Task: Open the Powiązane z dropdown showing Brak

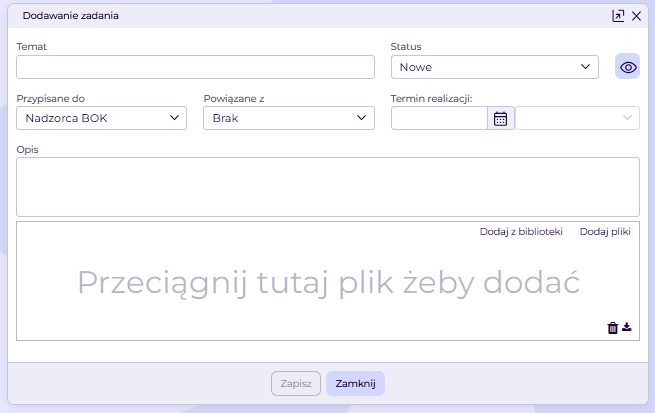Action: (x=289, y=118)
